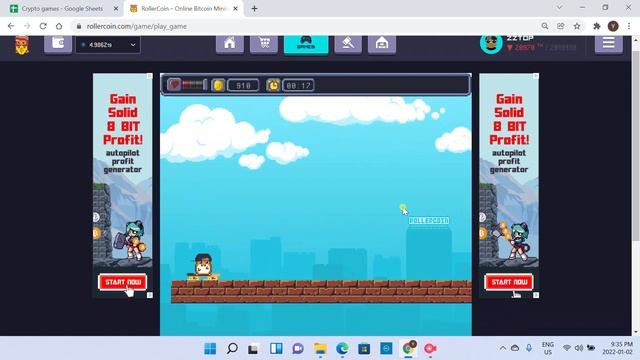
Task: Open Microsoft Store from taskbar
Action: point(364,349)
